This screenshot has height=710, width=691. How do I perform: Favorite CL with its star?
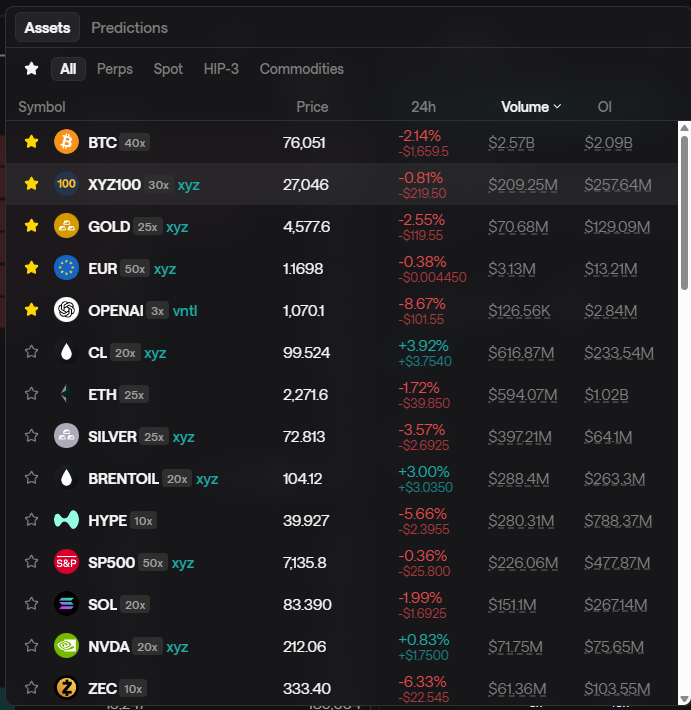31,352
